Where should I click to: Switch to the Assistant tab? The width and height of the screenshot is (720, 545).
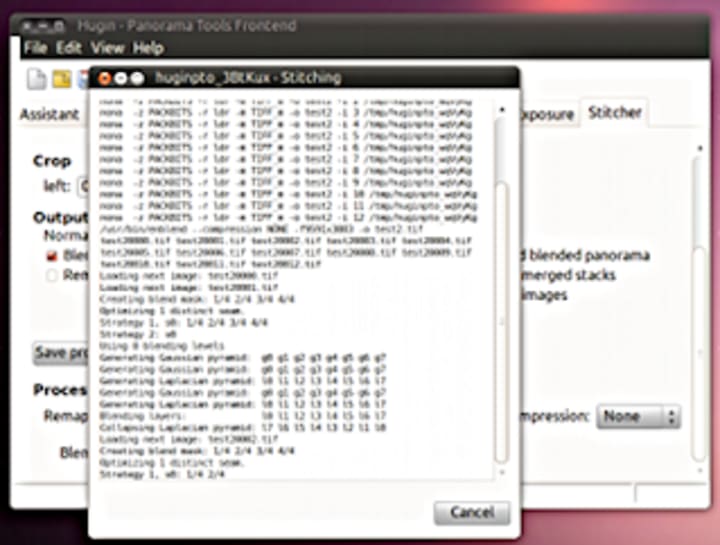(50, 114)
